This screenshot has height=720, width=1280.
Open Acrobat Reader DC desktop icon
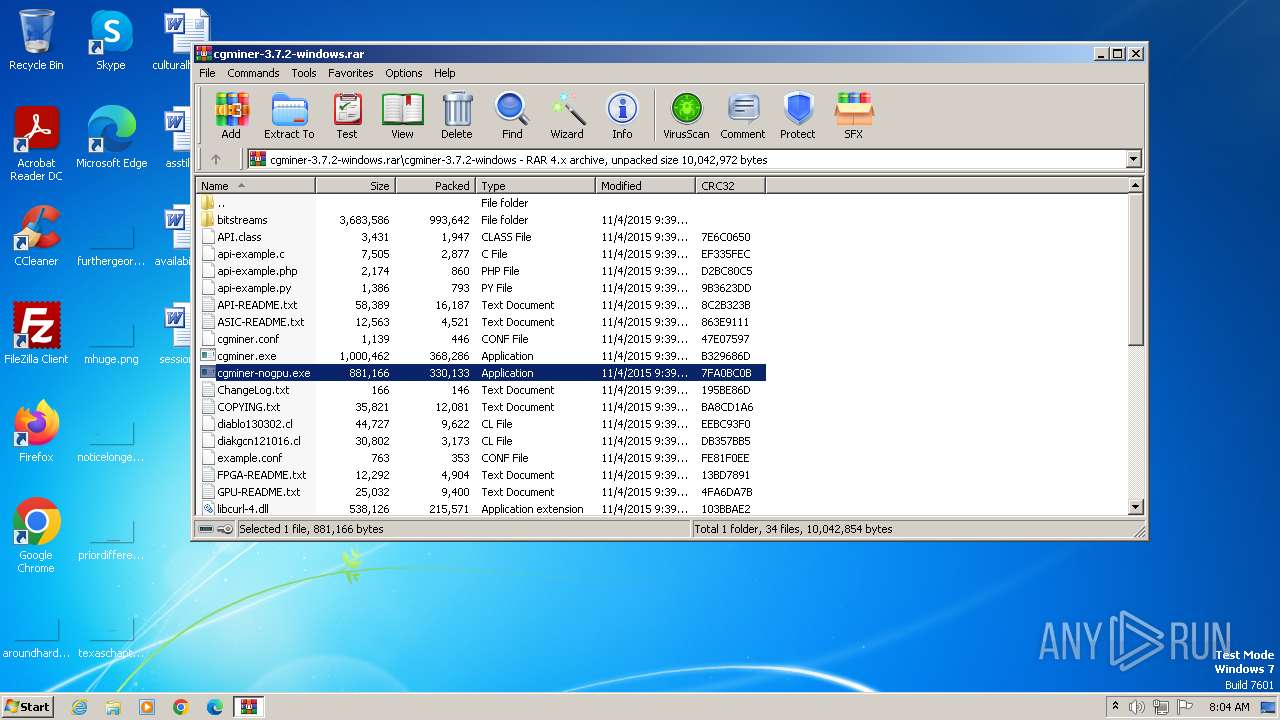coord(36,144)
